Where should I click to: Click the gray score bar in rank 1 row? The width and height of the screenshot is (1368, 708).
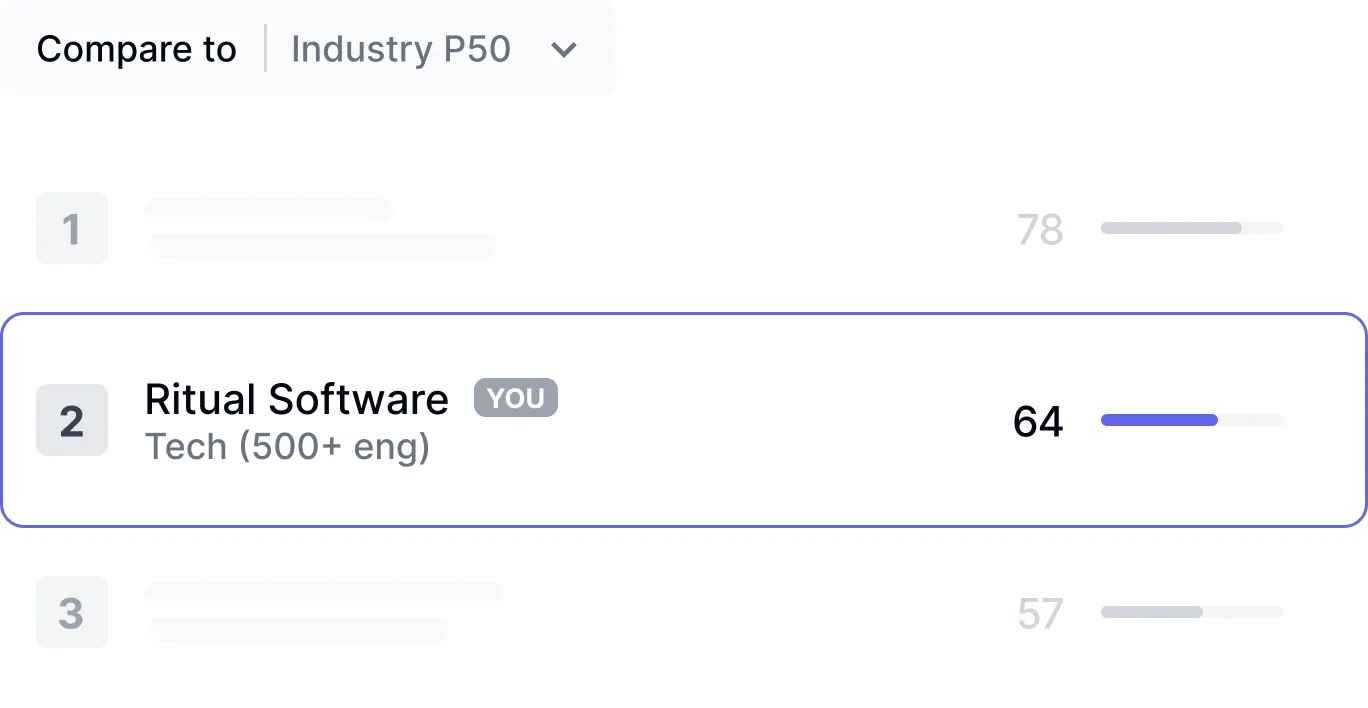pyautogui.click(x=1171, y=228)
